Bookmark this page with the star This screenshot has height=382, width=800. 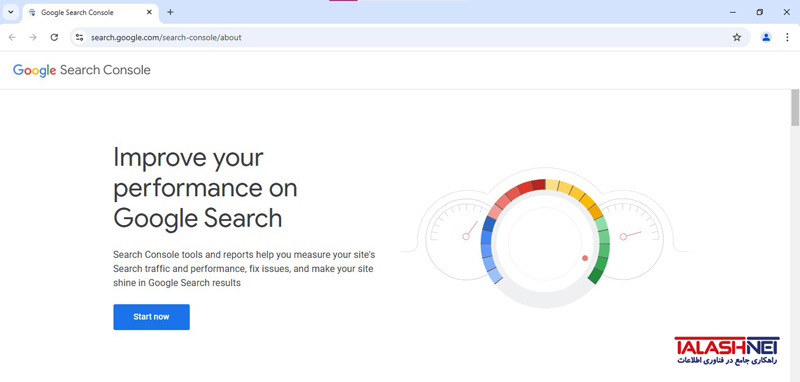tap(737, 37)
